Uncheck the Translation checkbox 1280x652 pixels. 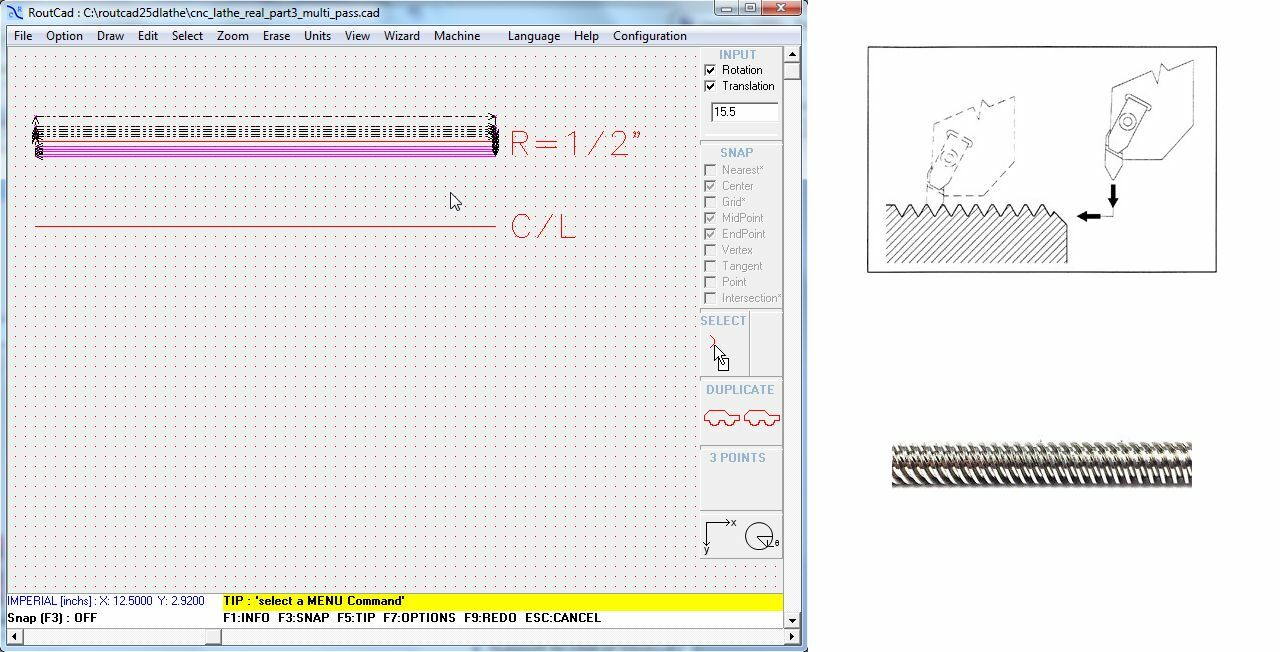(710, 86)
